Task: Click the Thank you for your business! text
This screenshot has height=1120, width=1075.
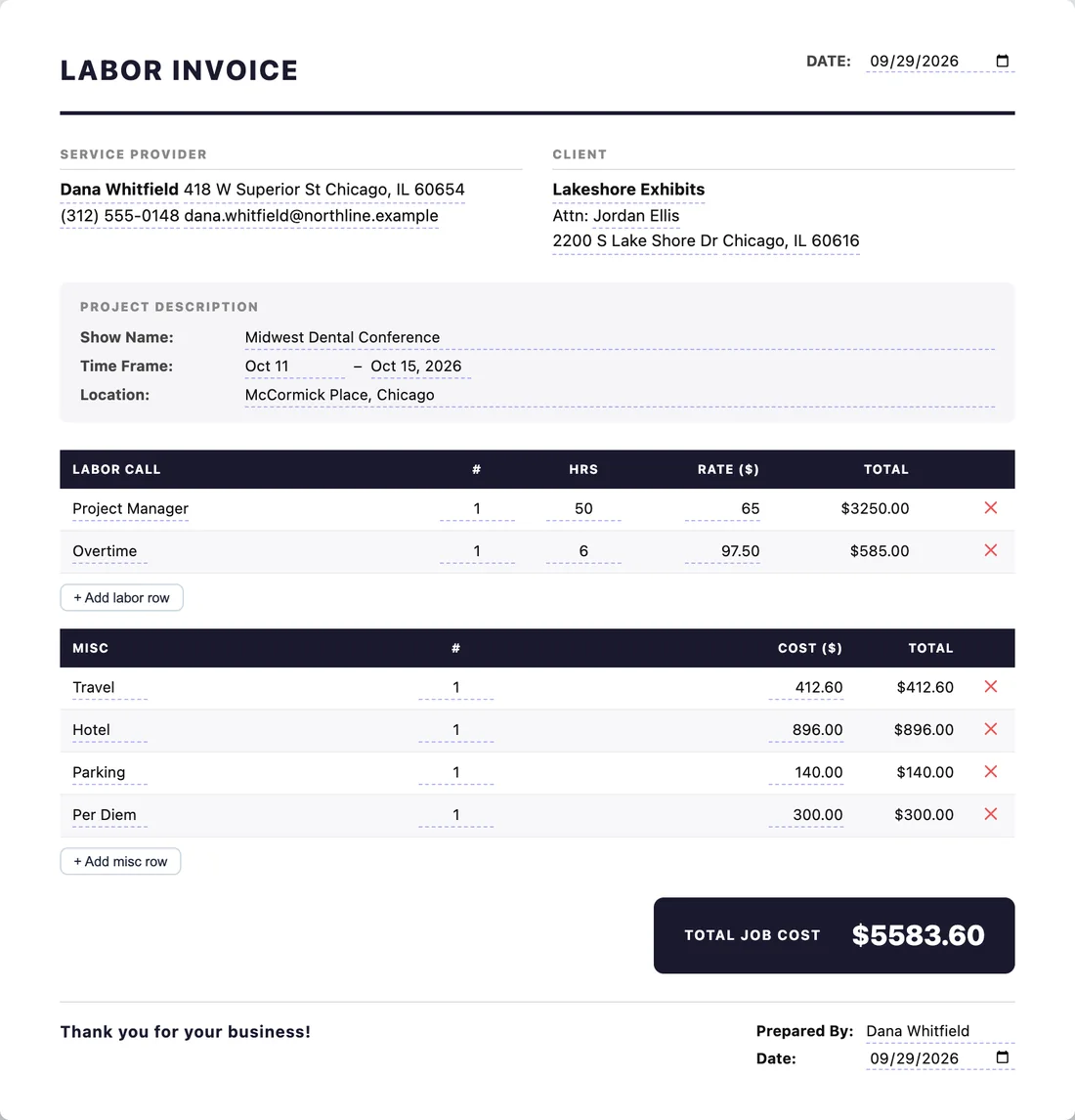Action: tap(185, 1031)
